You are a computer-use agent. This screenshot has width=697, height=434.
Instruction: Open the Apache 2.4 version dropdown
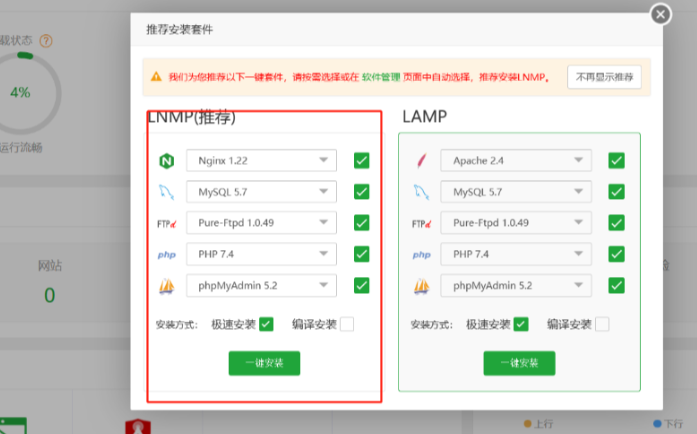(x=516, y=161)
